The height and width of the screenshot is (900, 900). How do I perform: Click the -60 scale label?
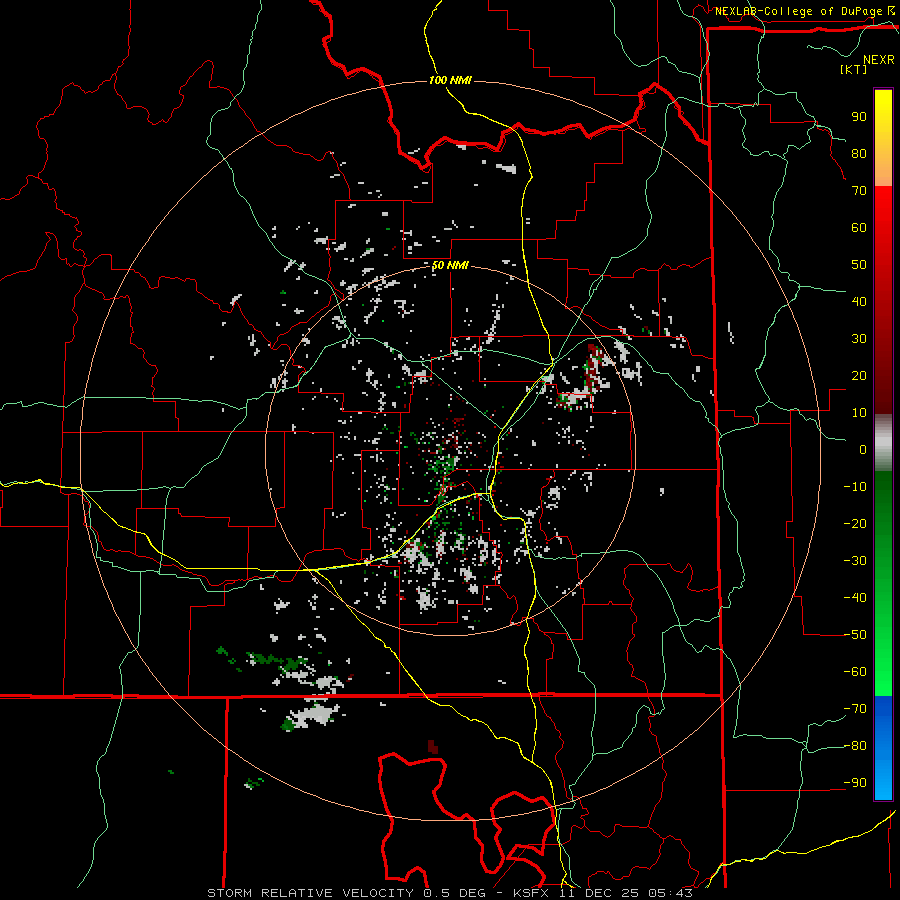(855, 672)
